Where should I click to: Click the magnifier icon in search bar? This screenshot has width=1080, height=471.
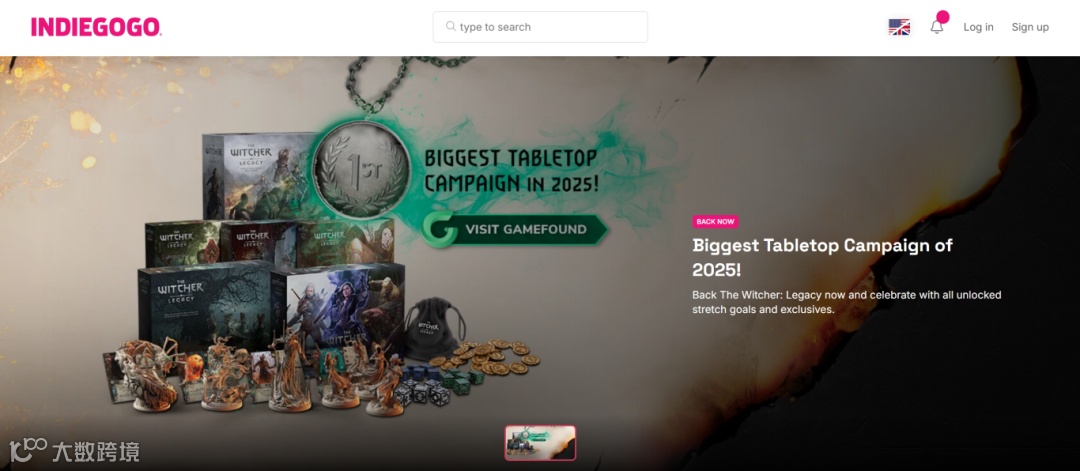click(x=450, y=26)
